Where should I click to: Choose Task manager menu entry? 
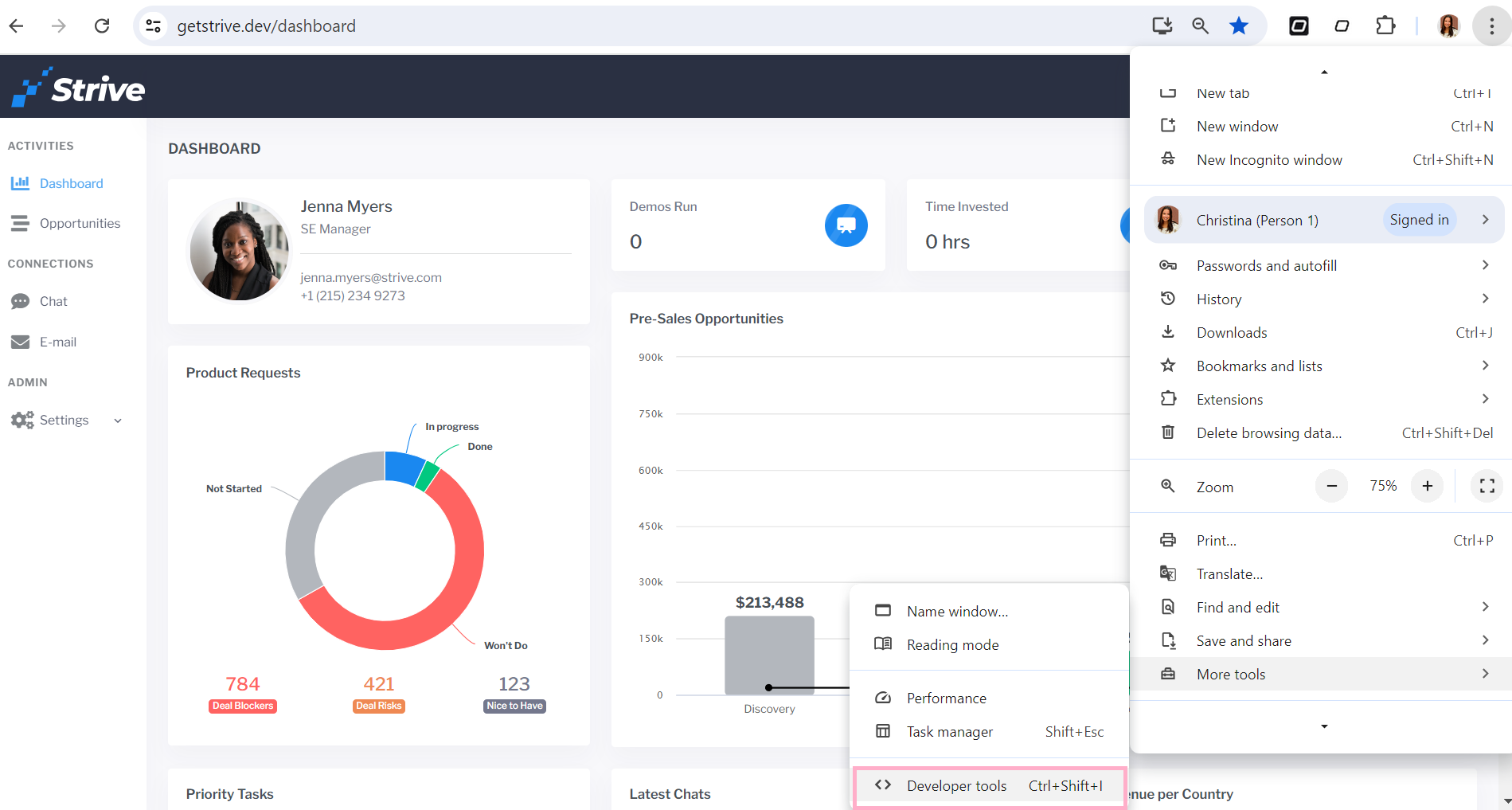coord(989,731)
